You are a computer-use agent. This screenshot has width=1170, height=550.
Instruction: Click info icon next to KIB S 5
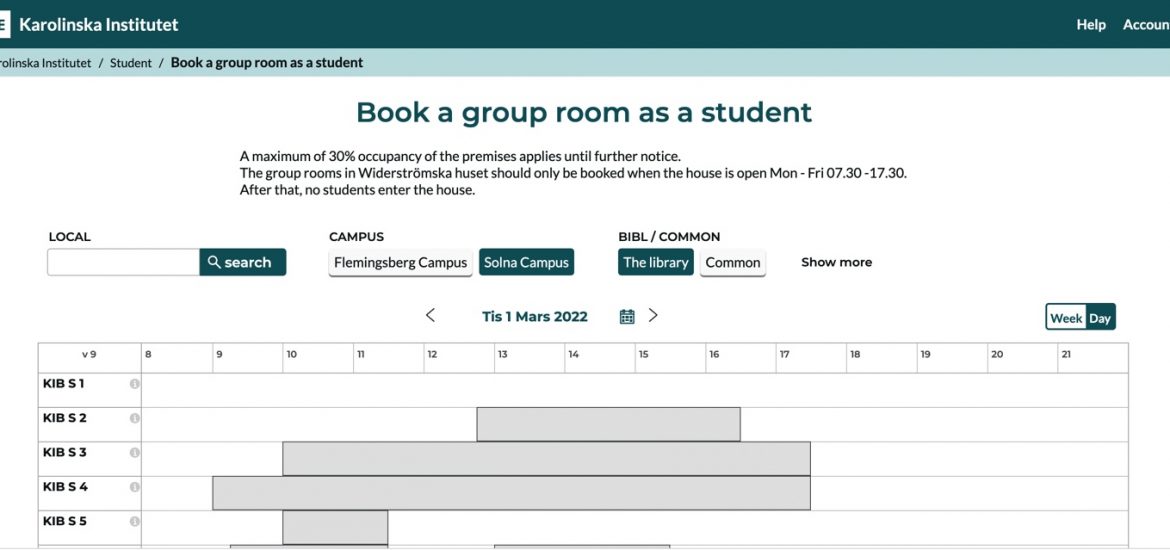pos(134,522)
